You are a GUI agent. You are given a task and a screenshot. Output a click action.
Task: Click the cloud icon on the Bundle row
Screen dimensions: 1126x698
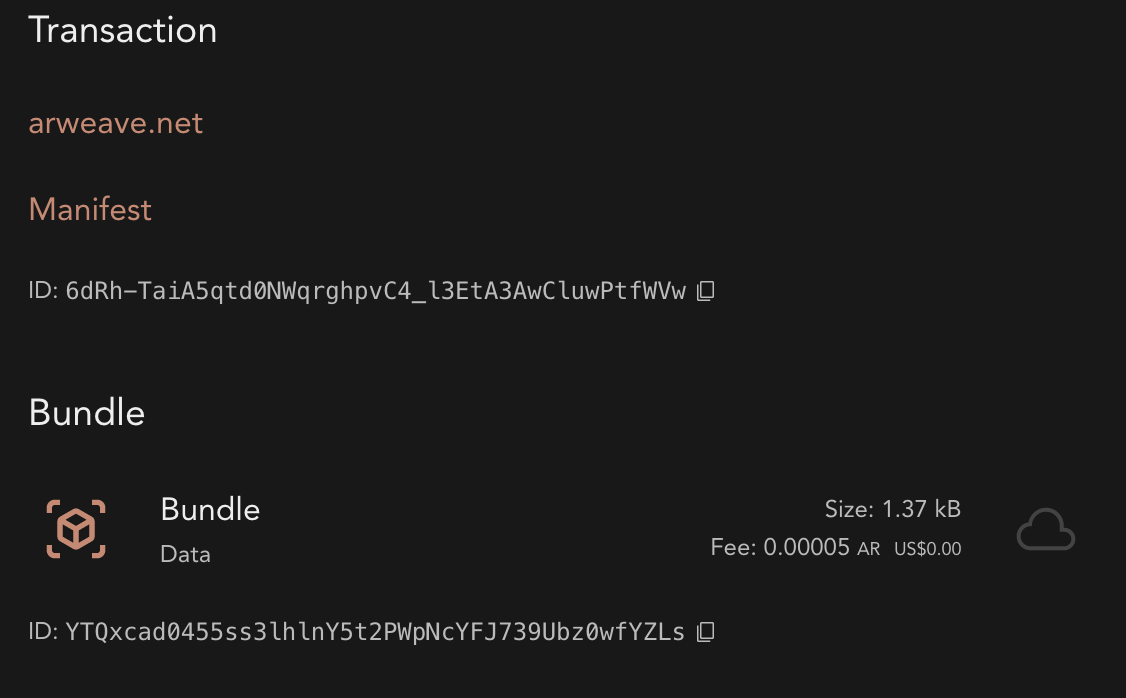(1045, 529)
